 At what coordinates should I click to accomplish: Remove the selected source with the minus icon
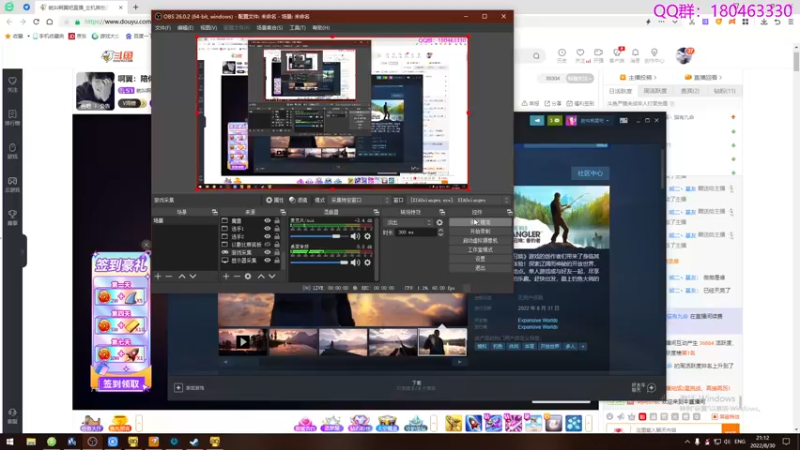(237, 276)
